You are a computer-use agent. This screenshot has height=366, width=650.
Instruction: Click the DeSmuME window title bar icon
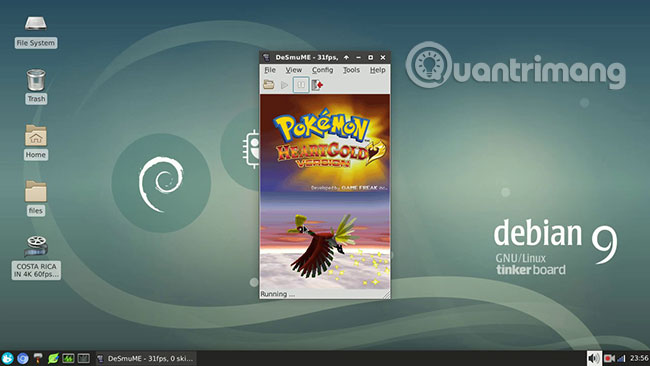[x=267, y=57]
